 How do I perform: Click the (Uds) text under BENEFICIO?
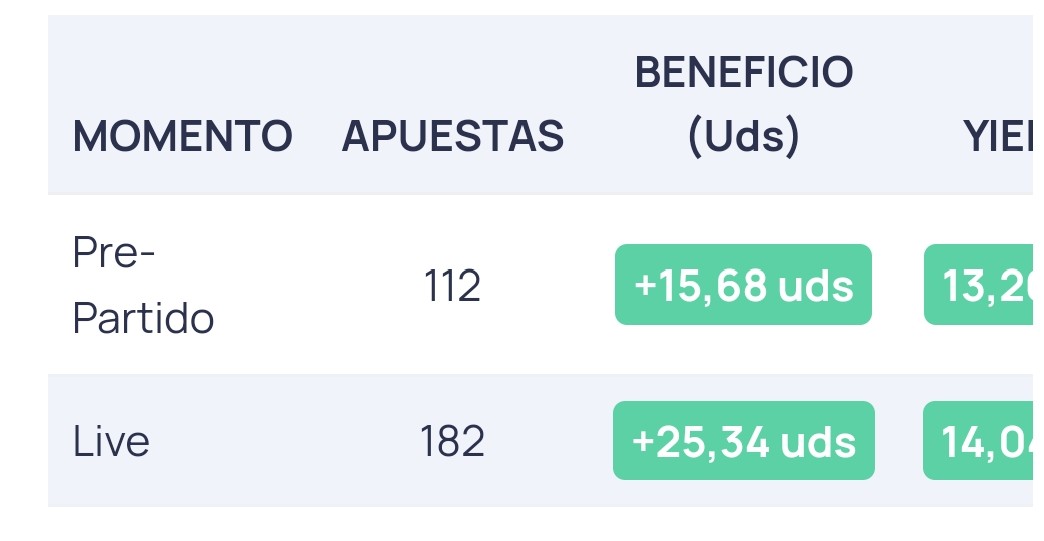point(744,136)
